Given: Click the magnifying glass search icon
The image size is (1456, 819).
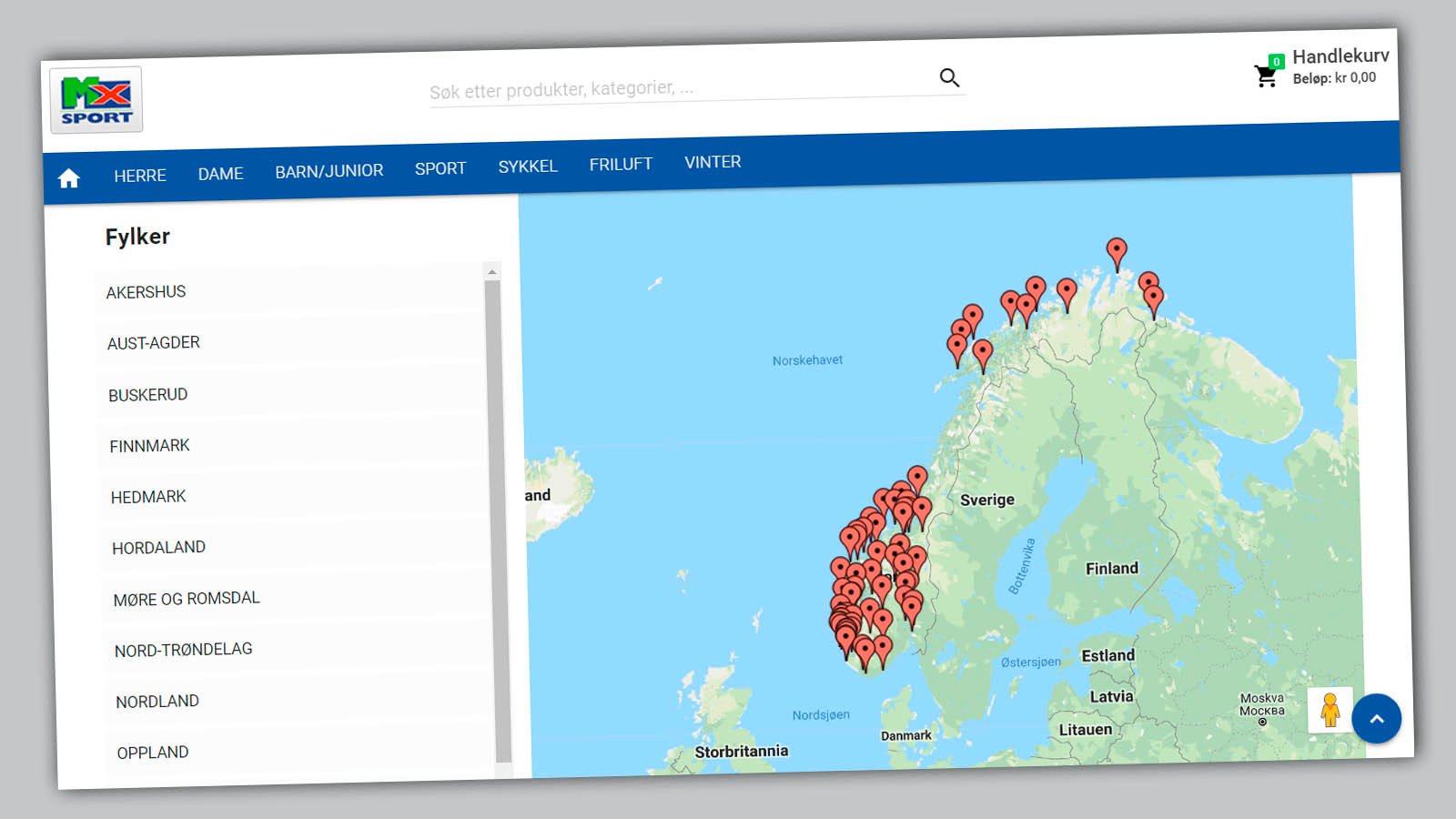Looking at the screenshot, I should [949, 78].
